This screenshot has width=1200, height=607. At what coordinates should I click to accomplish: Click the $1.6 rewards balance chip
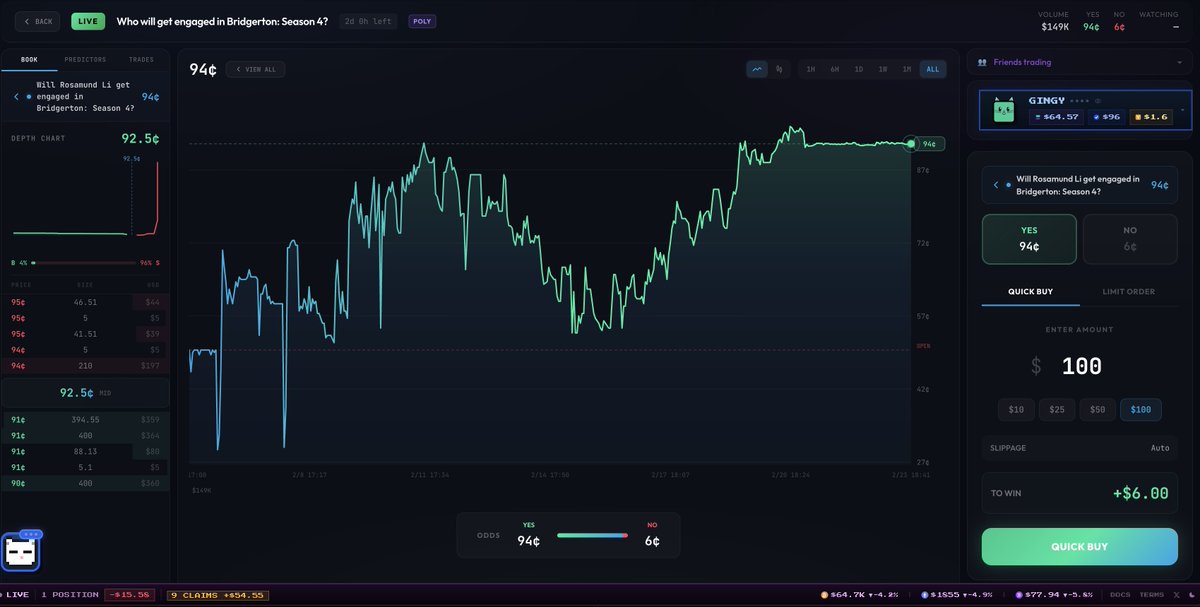[x=1150, y=117]
